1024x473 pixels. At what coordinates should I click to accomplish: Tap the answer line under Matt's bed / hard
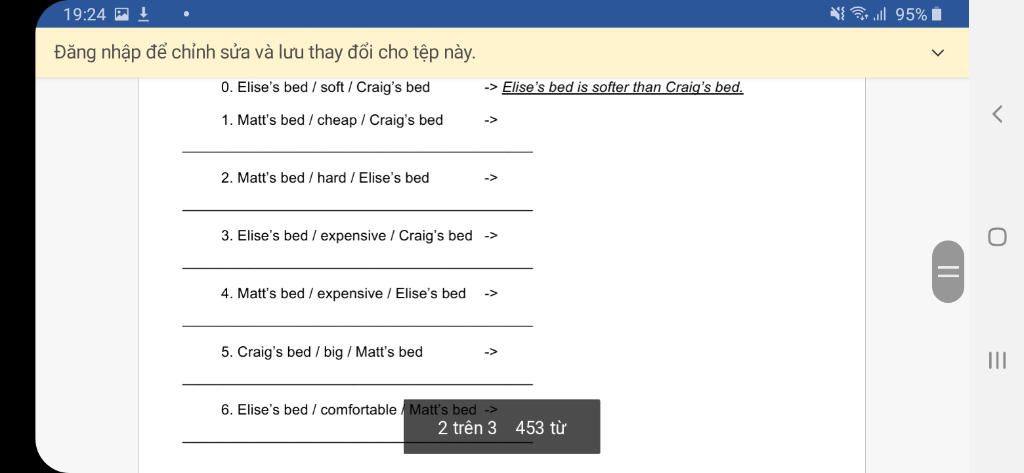coord(357,210)
